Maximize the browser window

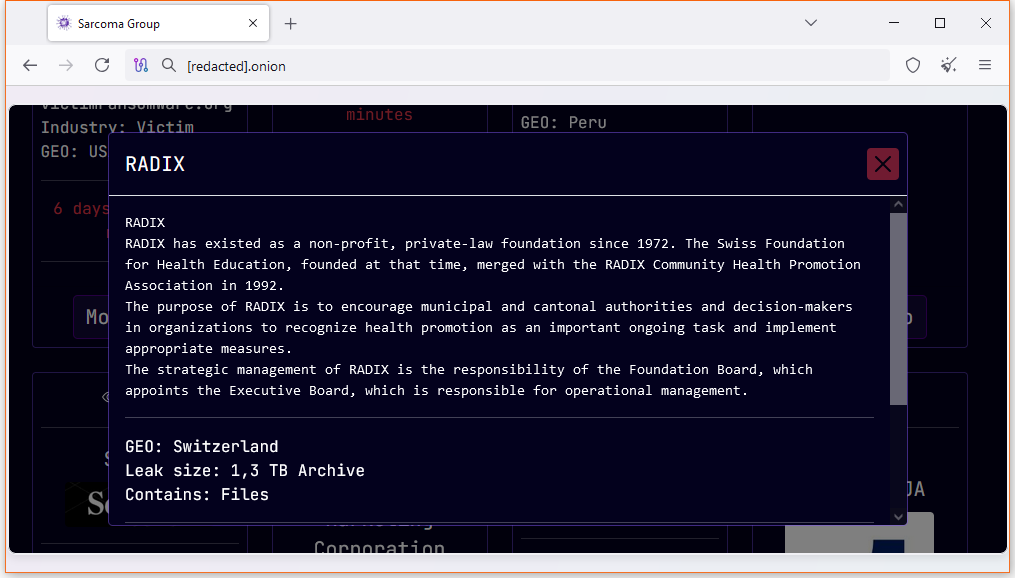pos(940,23)
